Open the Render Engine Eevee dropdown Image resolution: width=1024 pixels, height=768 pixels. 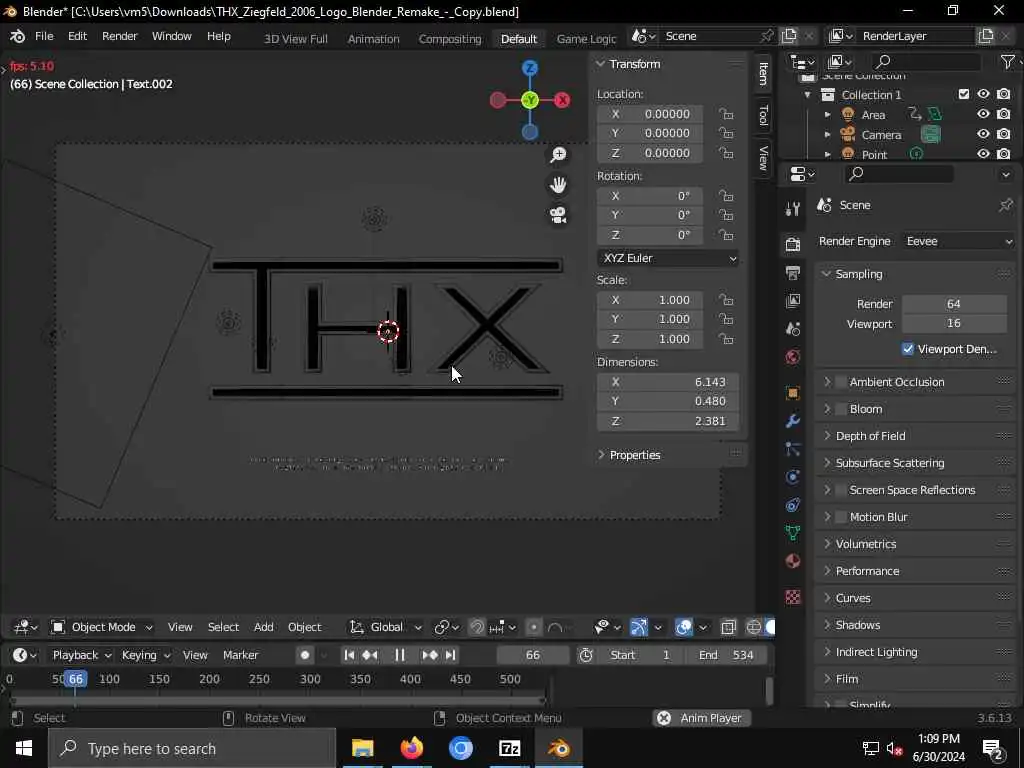click(958, 242)
